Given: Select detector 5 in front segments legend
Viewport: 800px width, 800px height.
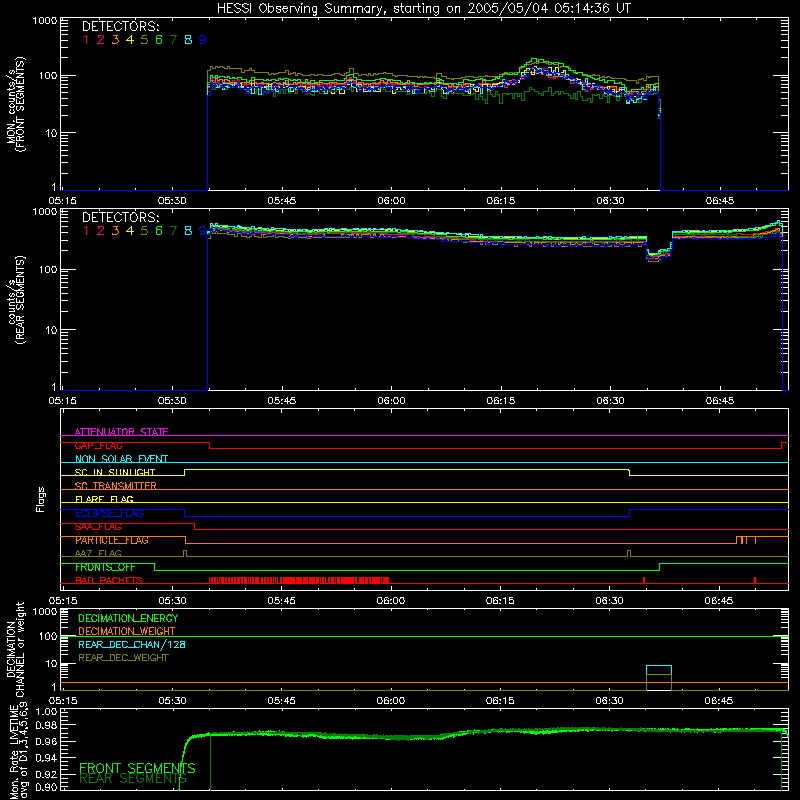Looking at the screenshot, I should (144, 40).
